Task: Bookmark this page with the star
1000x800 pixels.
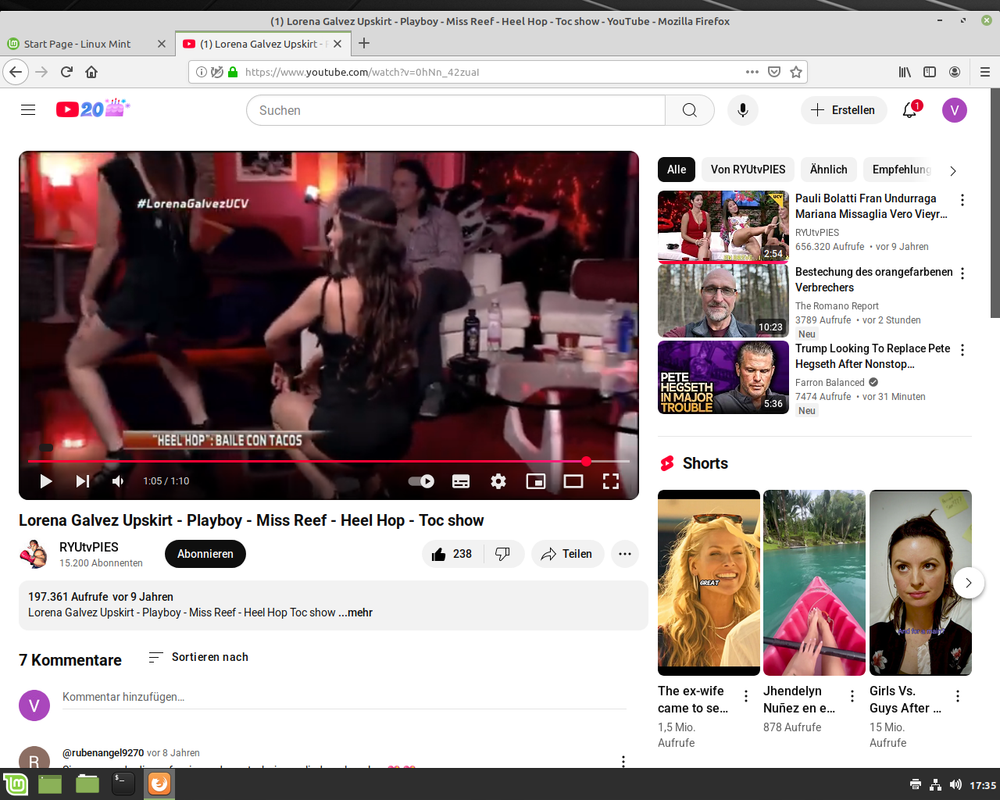Action: [x=795, y=72]
